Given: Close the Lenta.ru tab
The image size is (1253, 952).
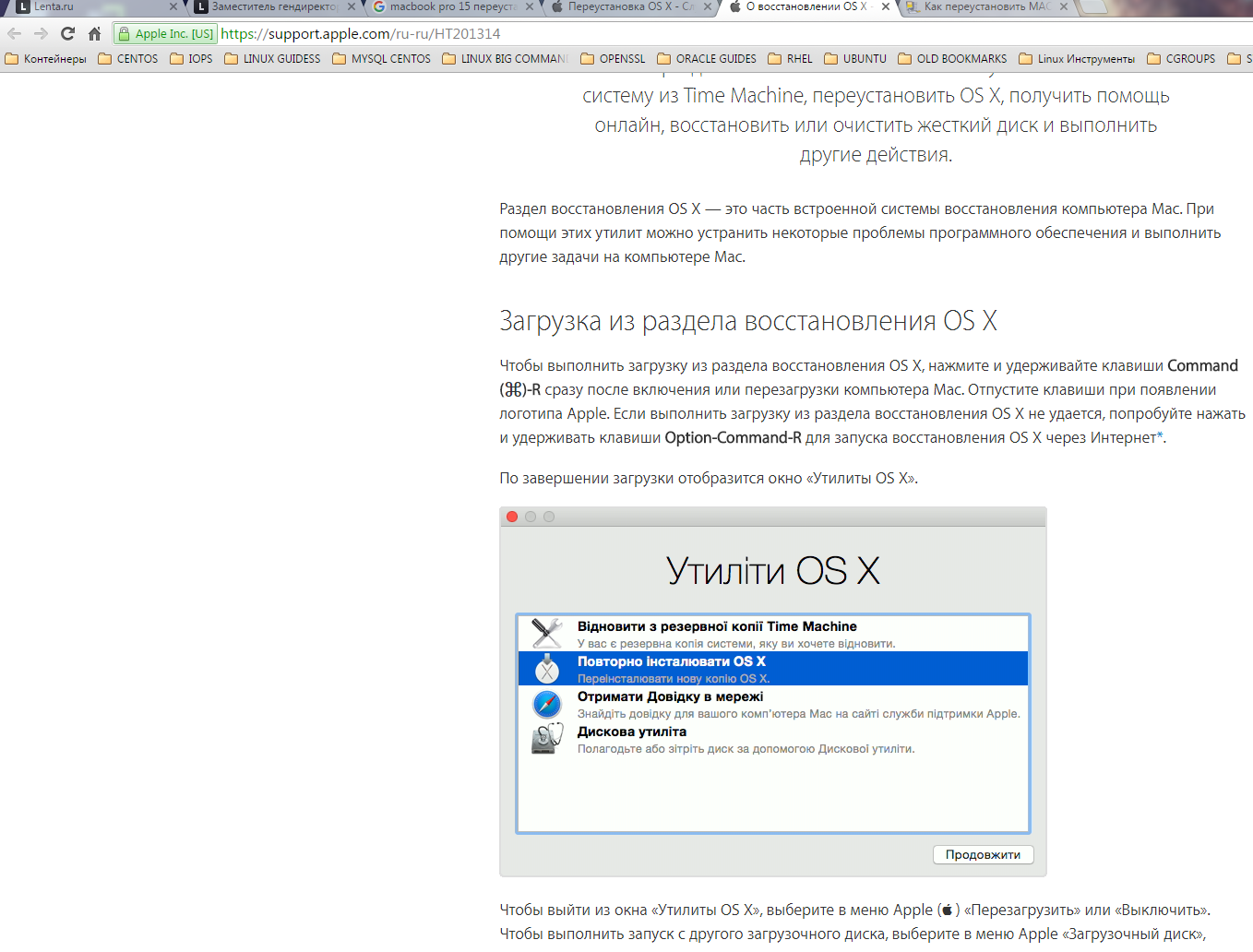Looking at the screenshot, I should pyautogui.click(x=173, y=6).
